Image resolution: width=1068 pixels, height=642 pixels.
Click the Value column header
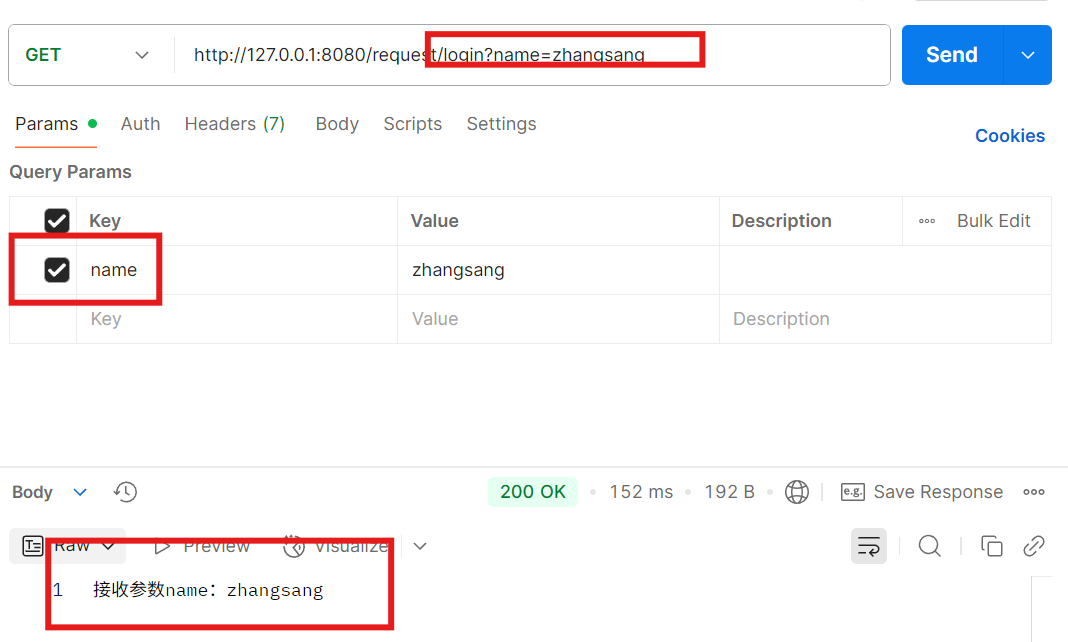pyautogui.click(x=435, y=221)
